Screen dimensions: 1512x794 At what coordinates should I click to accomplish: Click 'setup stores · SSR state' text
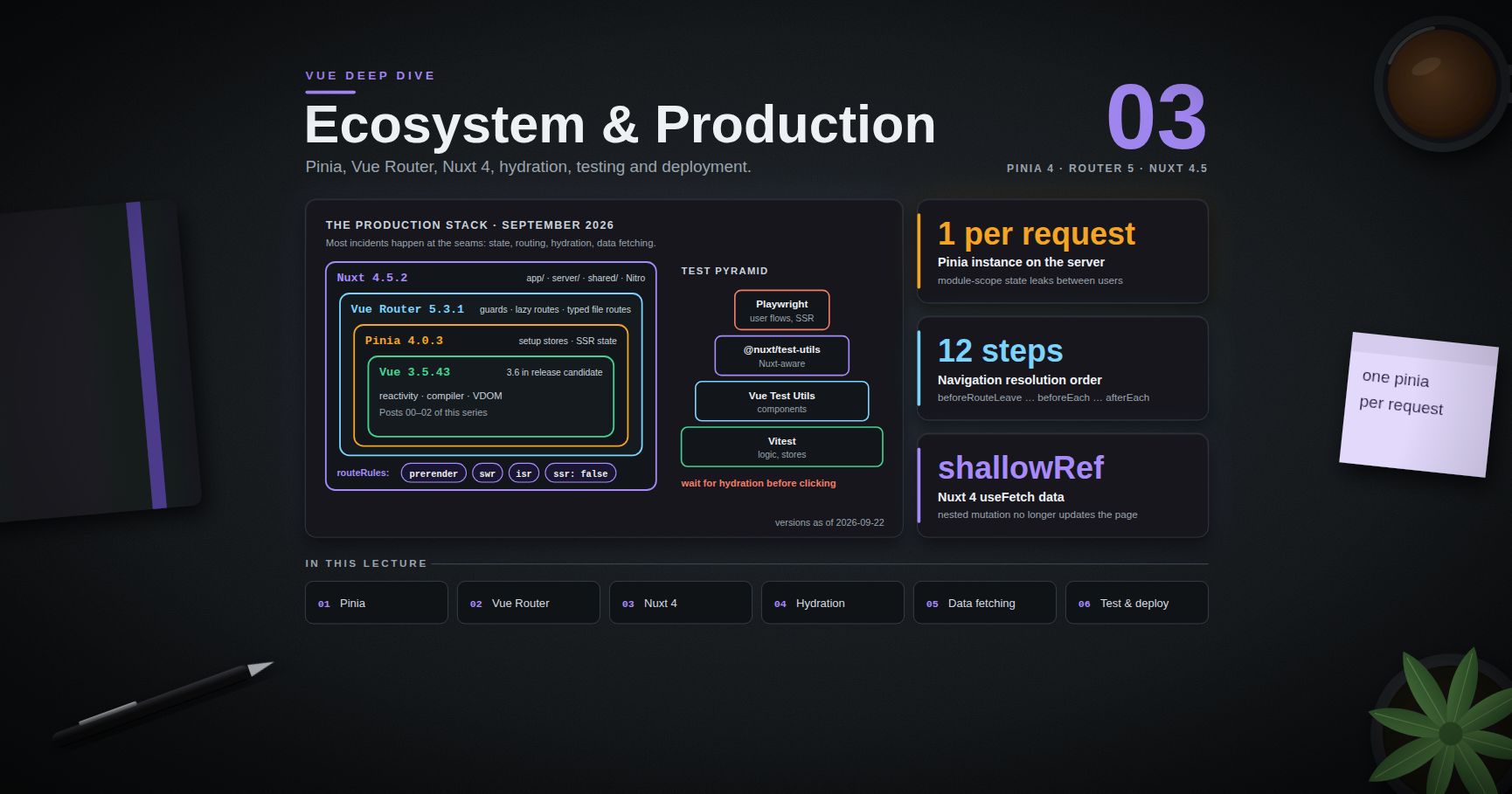[x=567, y=341]
